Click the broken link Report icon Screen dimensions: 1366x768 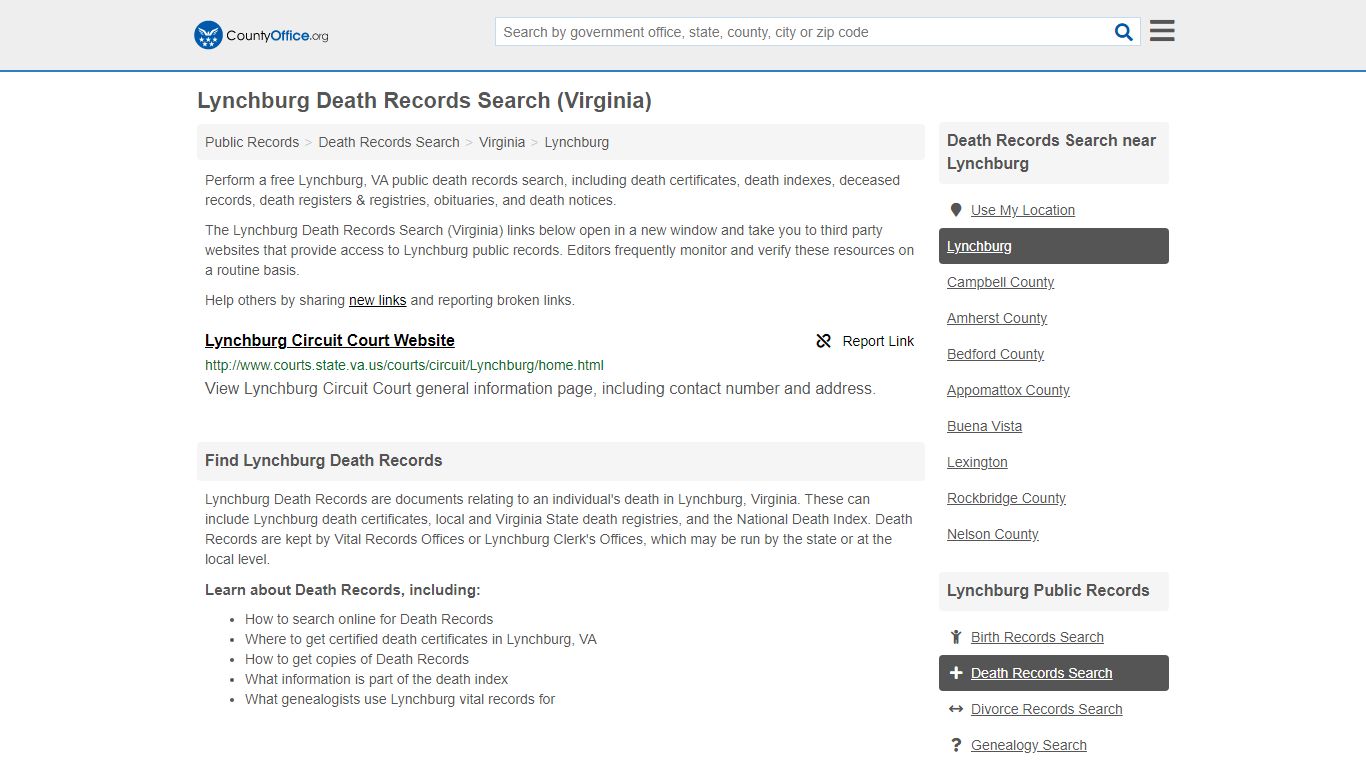[x=824, y=341]
